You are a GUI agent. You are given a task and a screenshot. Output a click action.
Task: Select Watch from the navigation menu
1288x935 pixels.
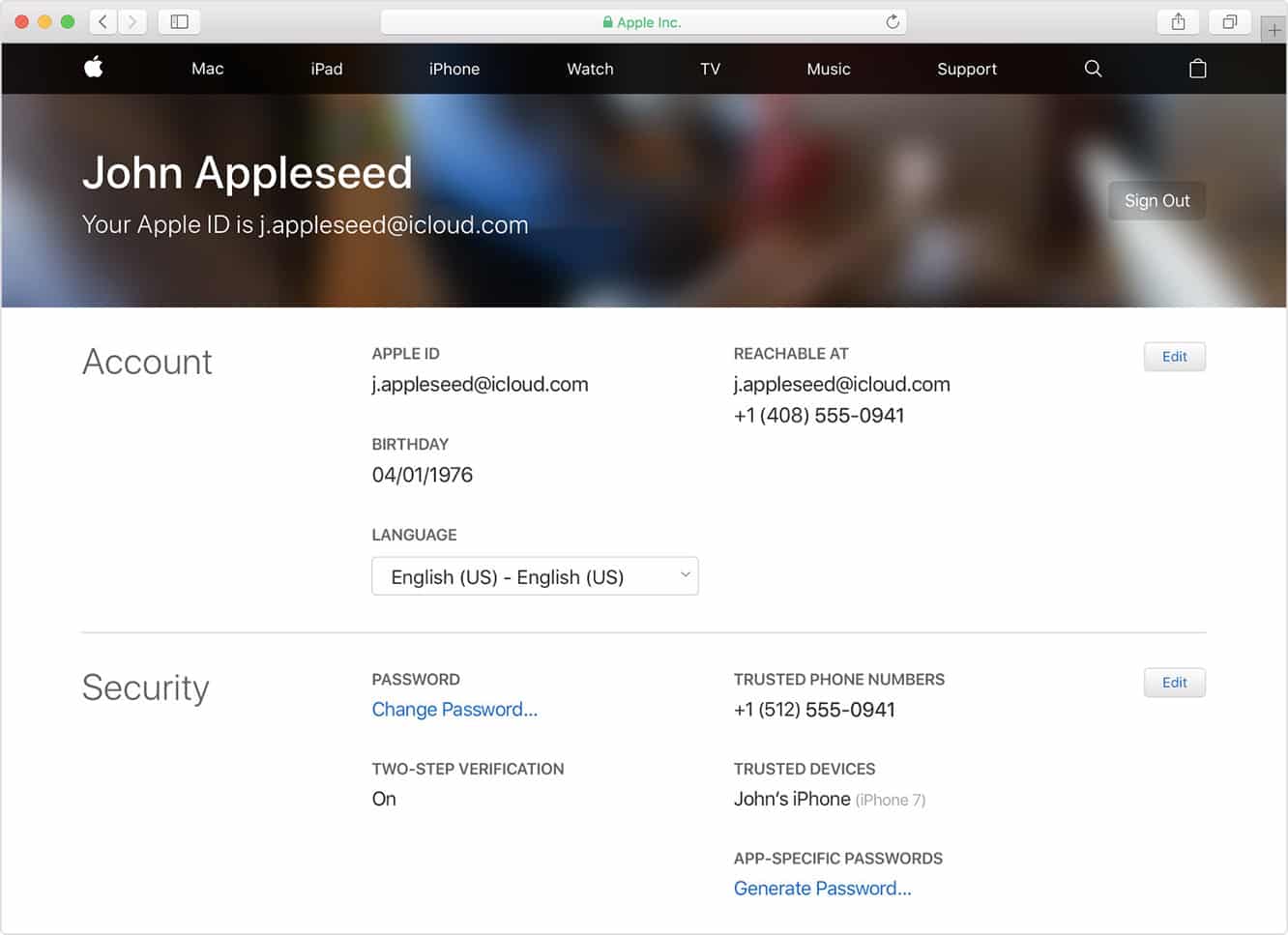[589, 69]
